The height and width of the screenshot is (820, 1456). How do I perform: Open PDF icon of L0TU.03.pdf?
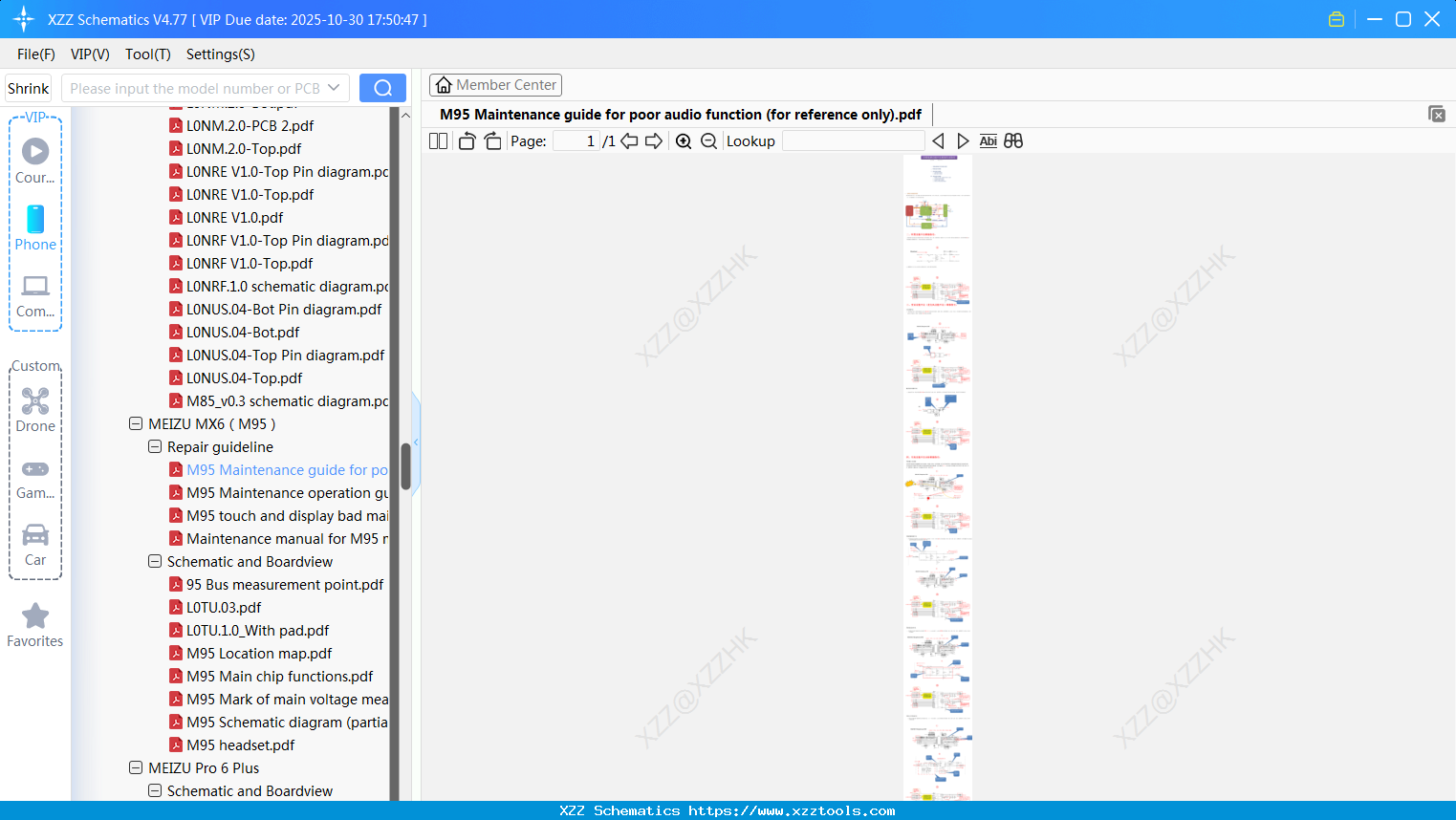coord(176,607)
